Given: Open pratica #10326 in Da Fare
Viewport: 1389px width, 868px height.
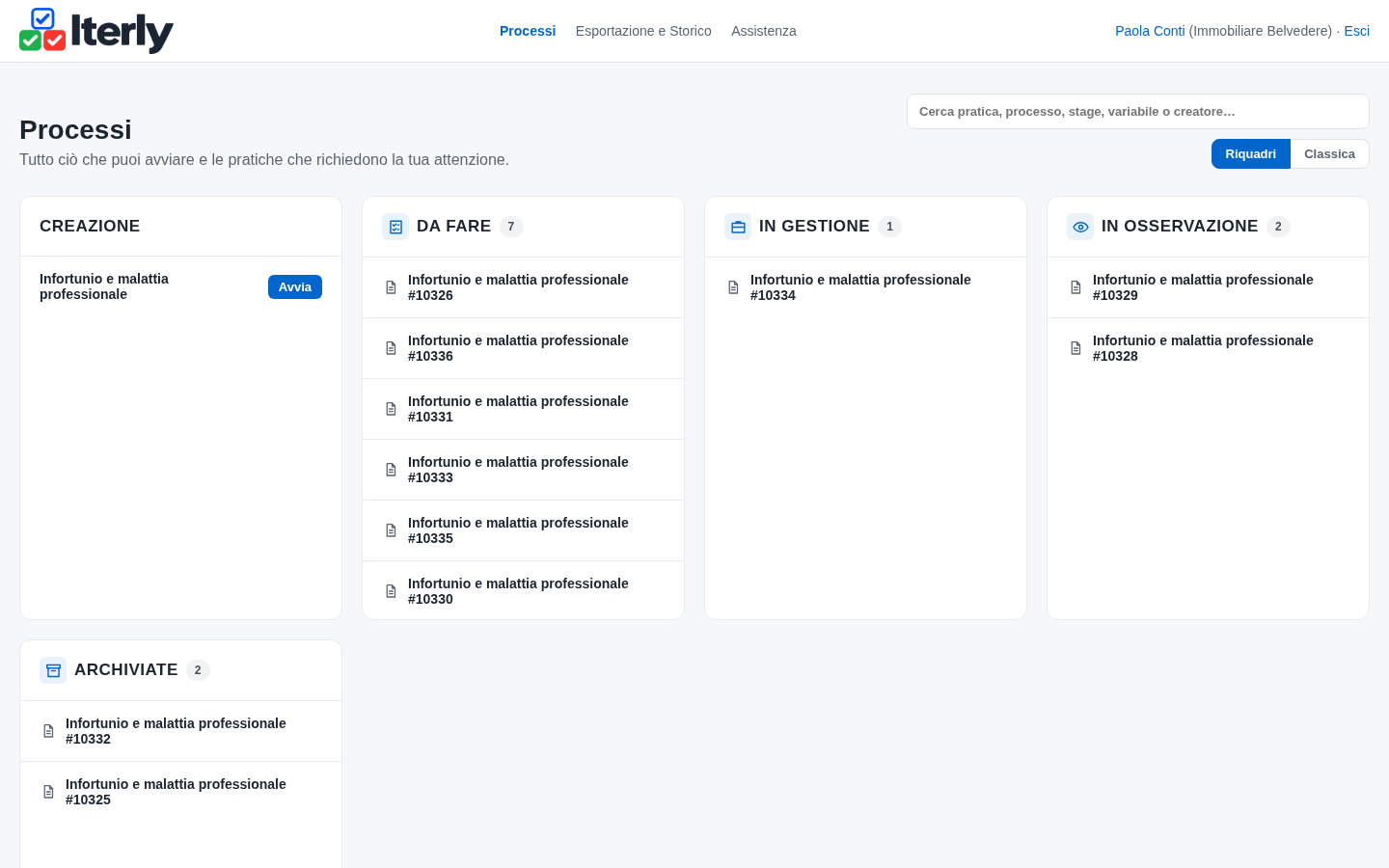Looking at the screenshot, I should coord(523,287).
